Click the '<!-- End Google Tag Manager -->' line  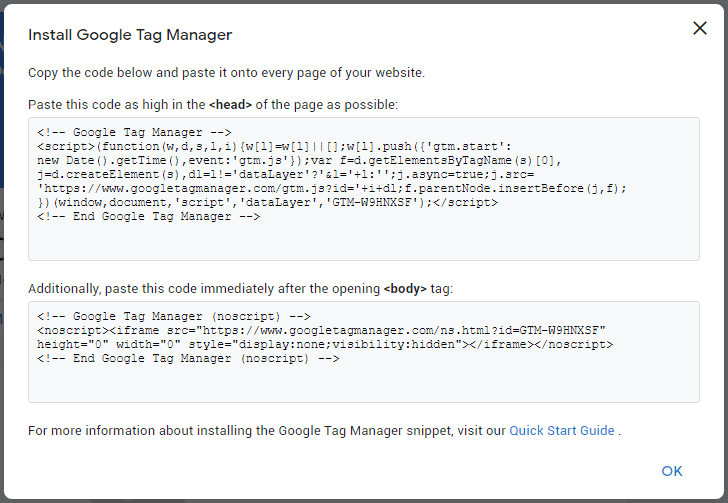point(149,216)
